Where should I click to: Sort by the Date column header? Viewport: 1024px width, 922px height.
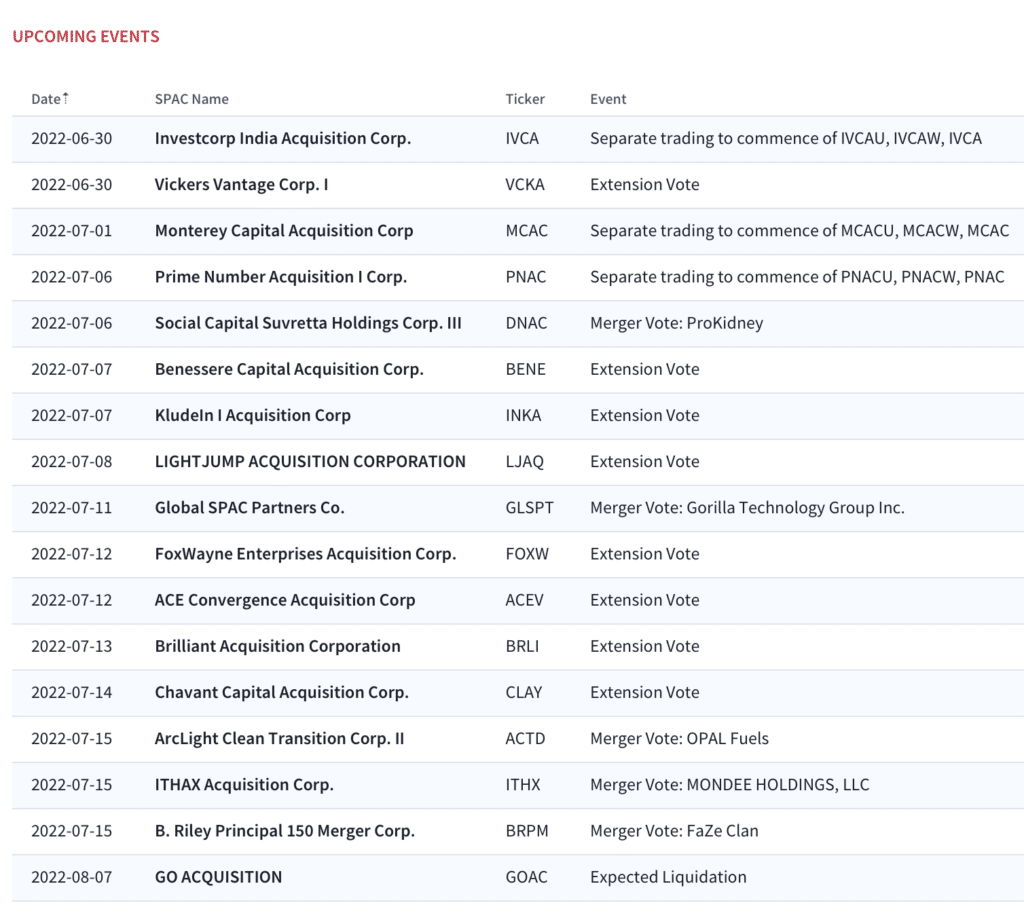(x=50, y=99)
